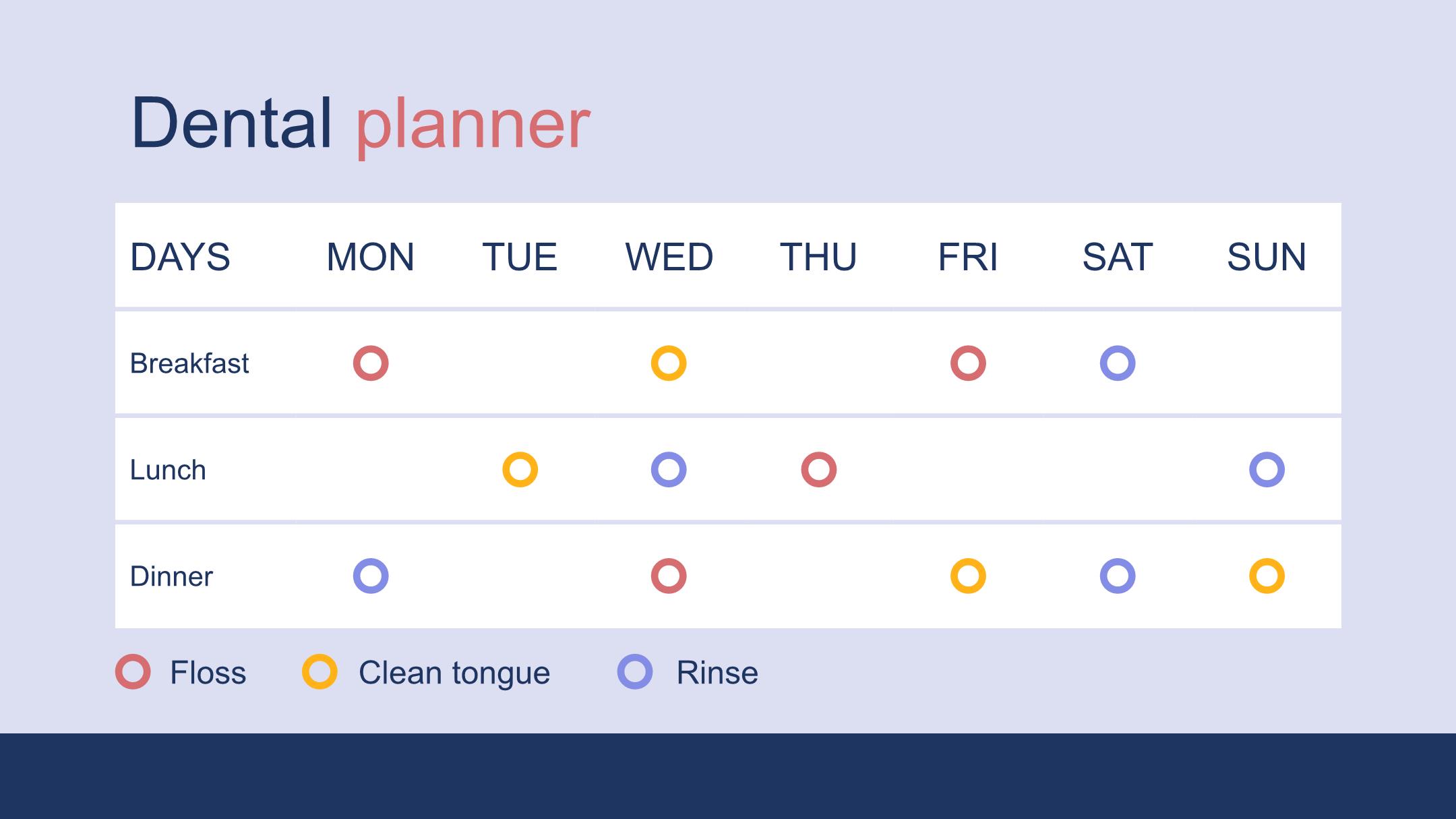Select the Saturday Breakfast rinse circle
The image size is (1456, 819).
click(x=1118, y=363)
